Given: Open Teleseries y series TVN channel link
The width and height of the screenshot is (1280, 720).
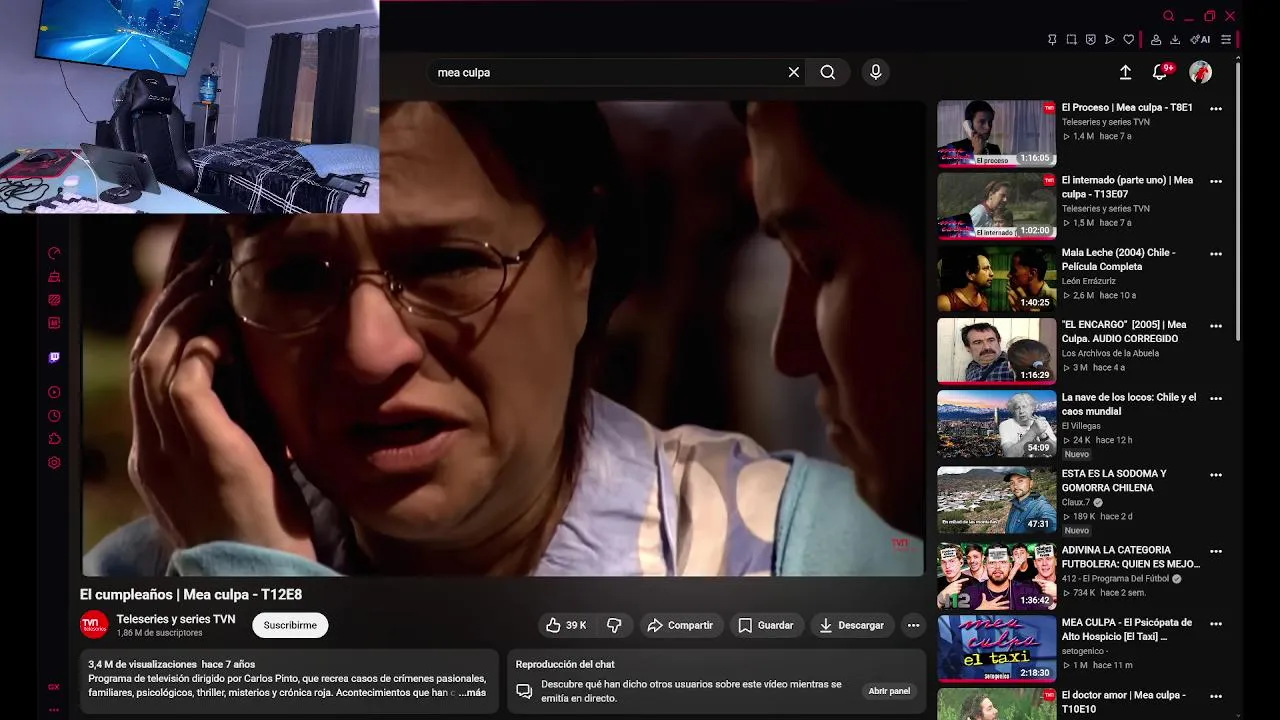Looking at the screenshot, I should (x=176, y=619).
